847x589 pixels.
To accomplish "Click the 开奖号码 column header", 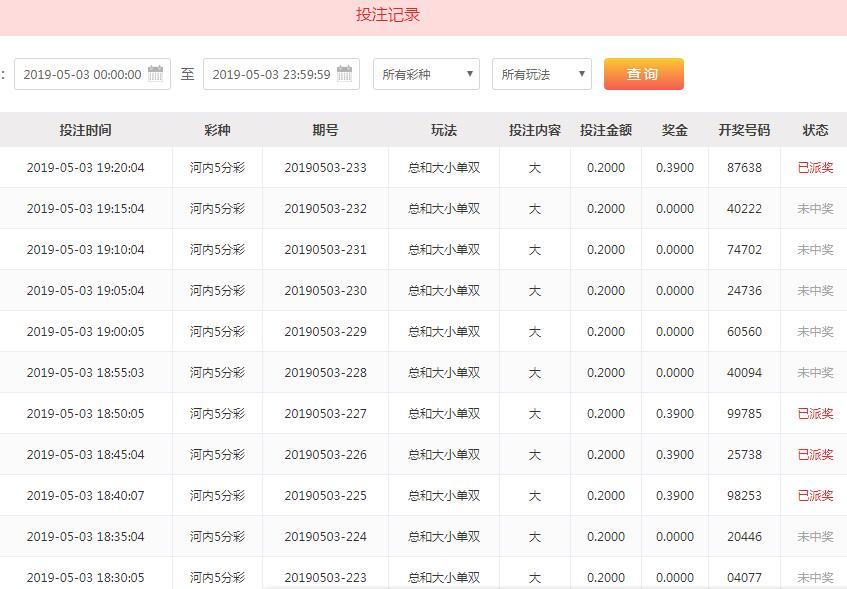I will [744, 130].
